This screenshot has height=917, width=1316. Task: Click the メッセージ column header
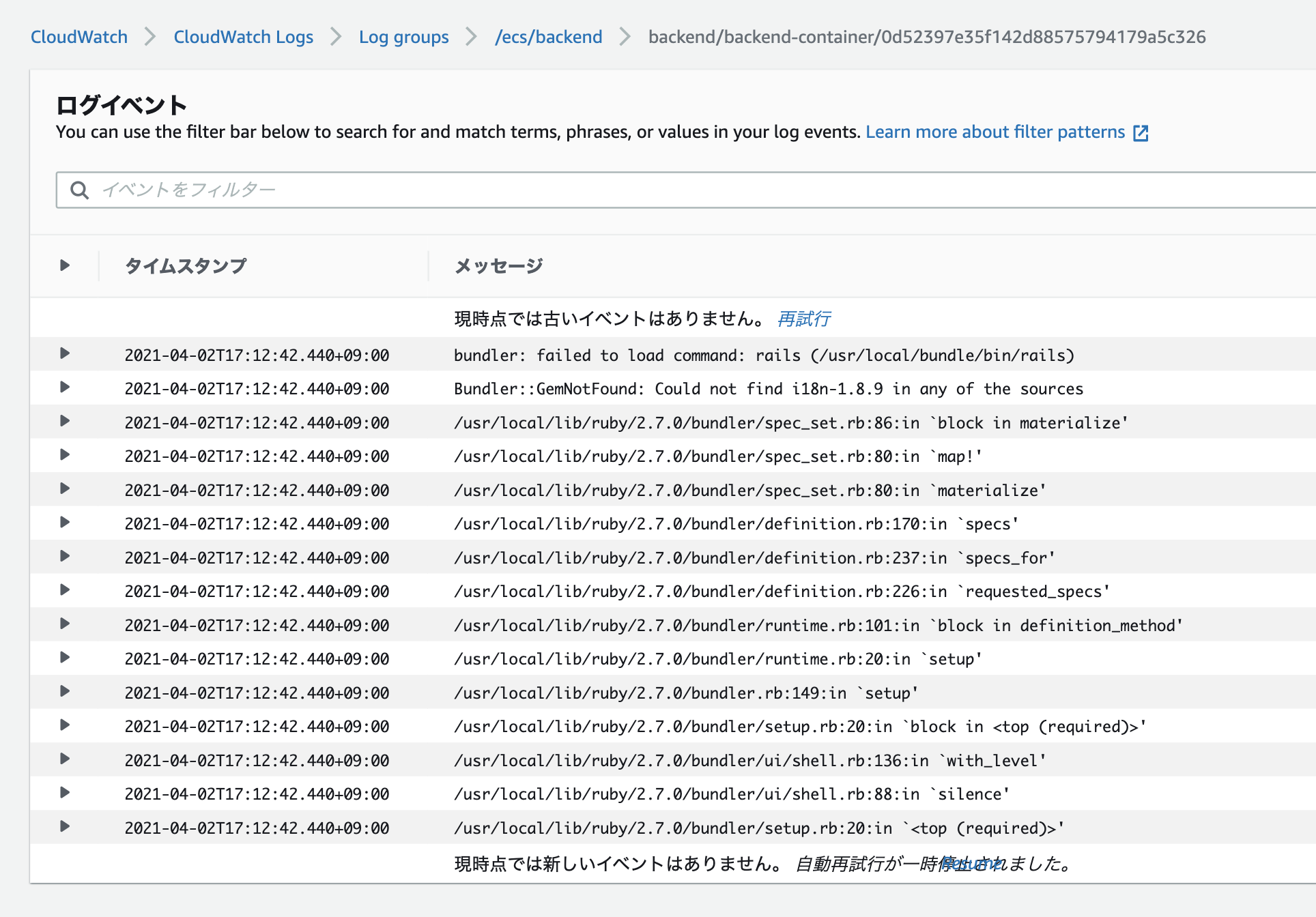(498, 265)
